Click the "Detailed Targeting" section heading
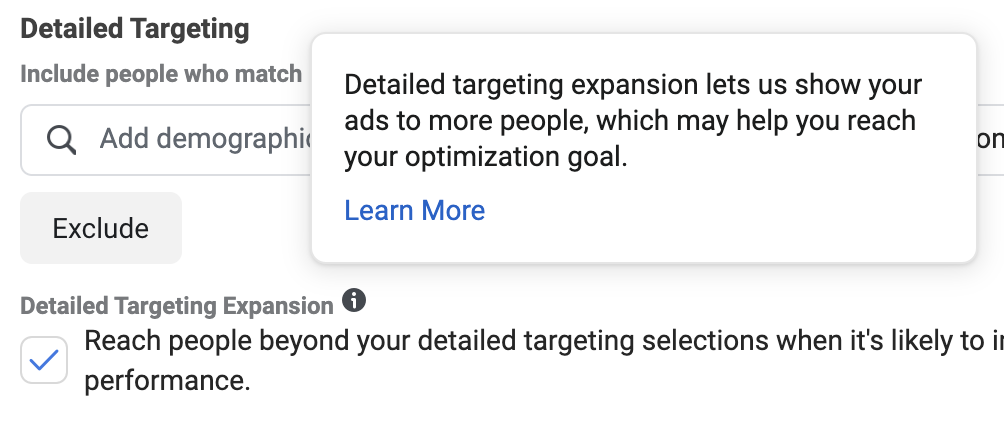 [135, 29]
